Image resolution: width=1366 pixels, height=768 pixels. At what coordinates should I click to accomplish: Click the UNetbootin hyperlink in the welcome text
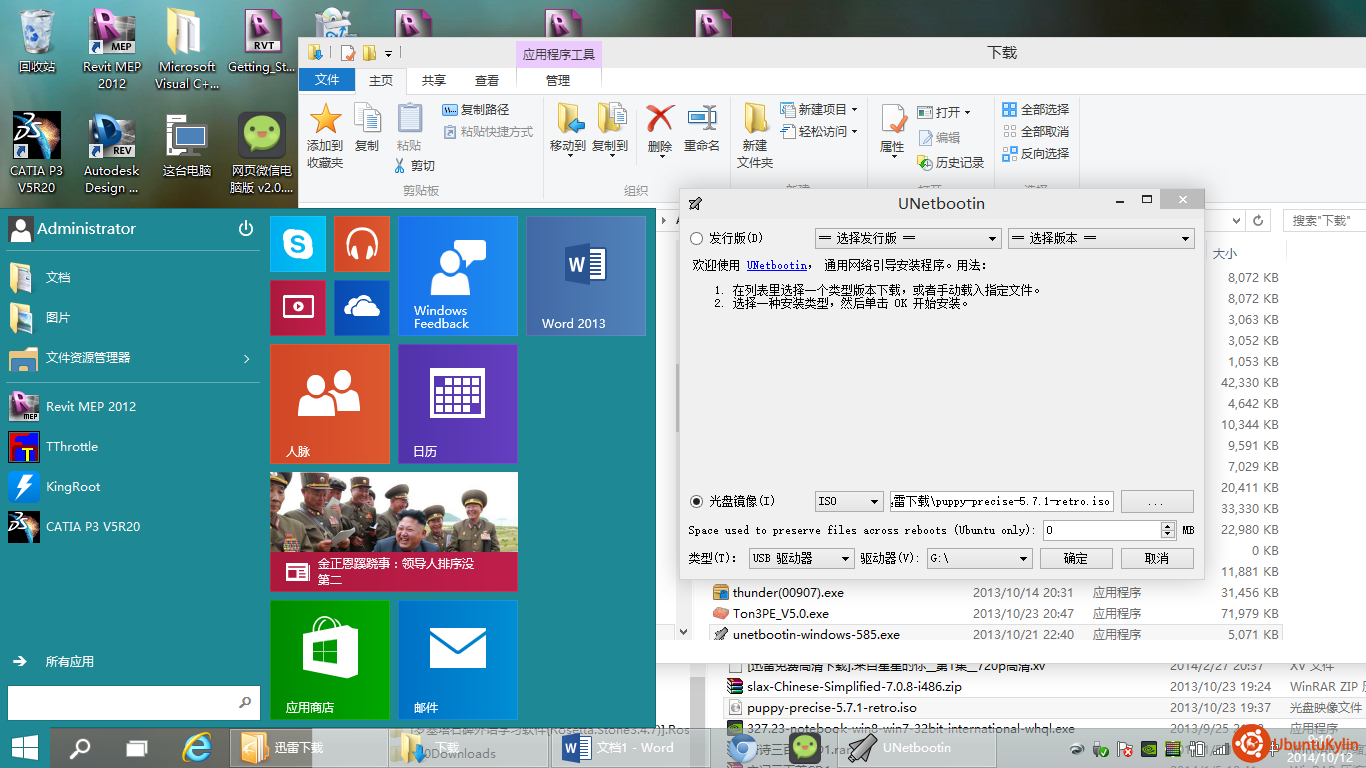(777, 266)
